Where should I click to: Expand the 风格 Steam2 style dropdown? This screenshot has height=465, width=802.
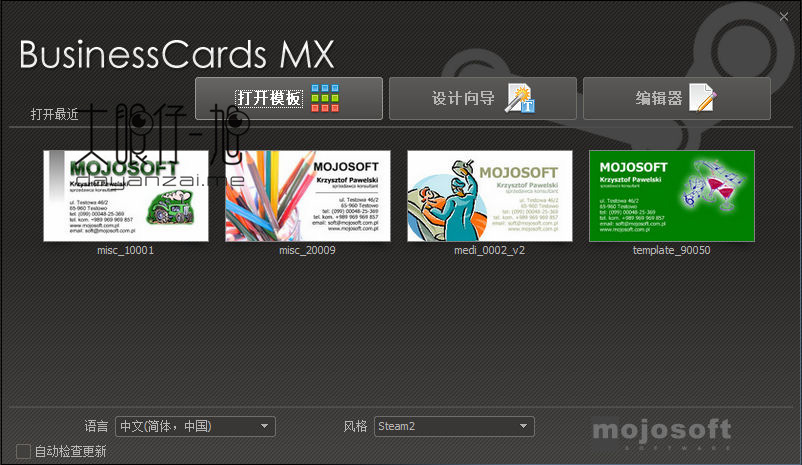click(x=454, y=426)
